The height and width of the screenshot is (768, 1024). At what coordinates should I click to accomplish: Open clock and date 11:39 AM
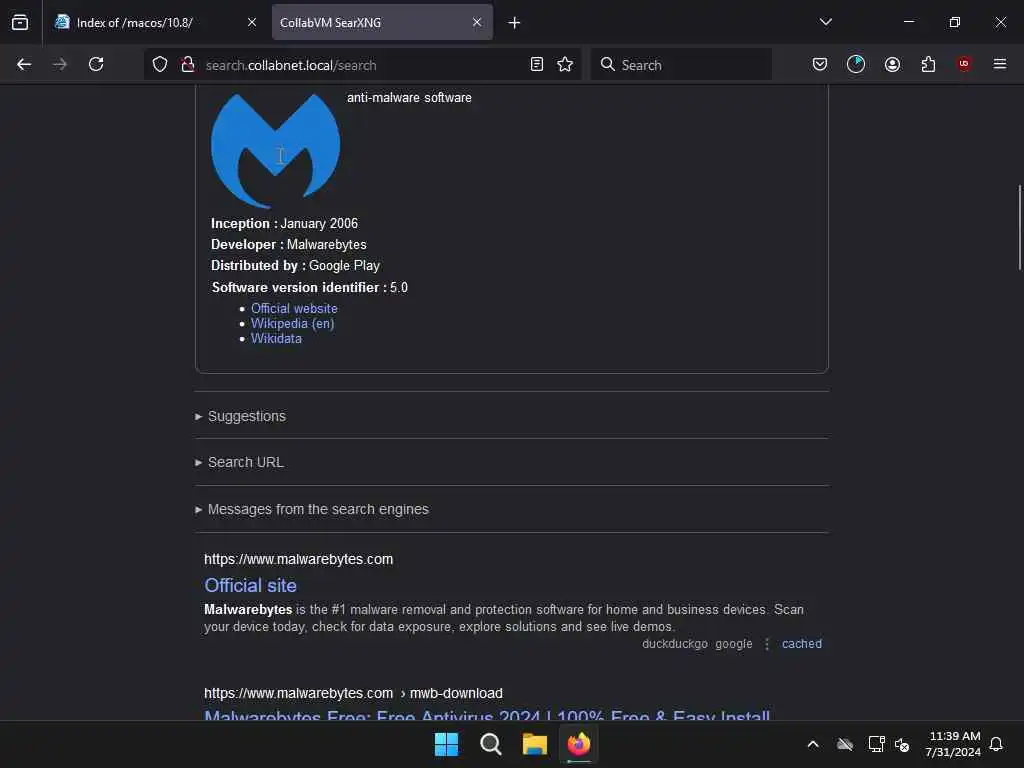(x=953, y=744)
